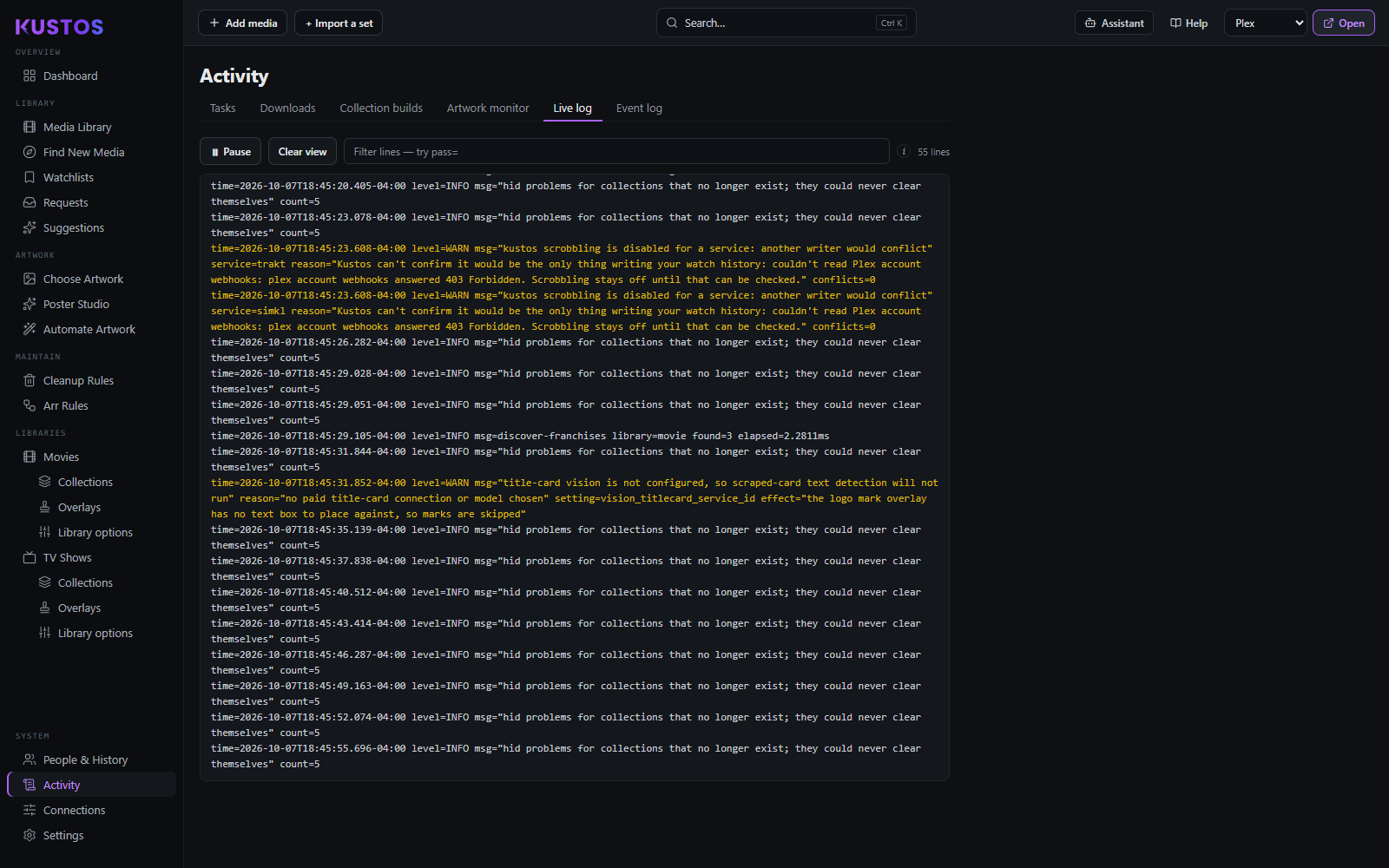This screenshot has width=1389, height=868.
Task: Switch to the Tasks tab
Action: [x=222, y=108]
